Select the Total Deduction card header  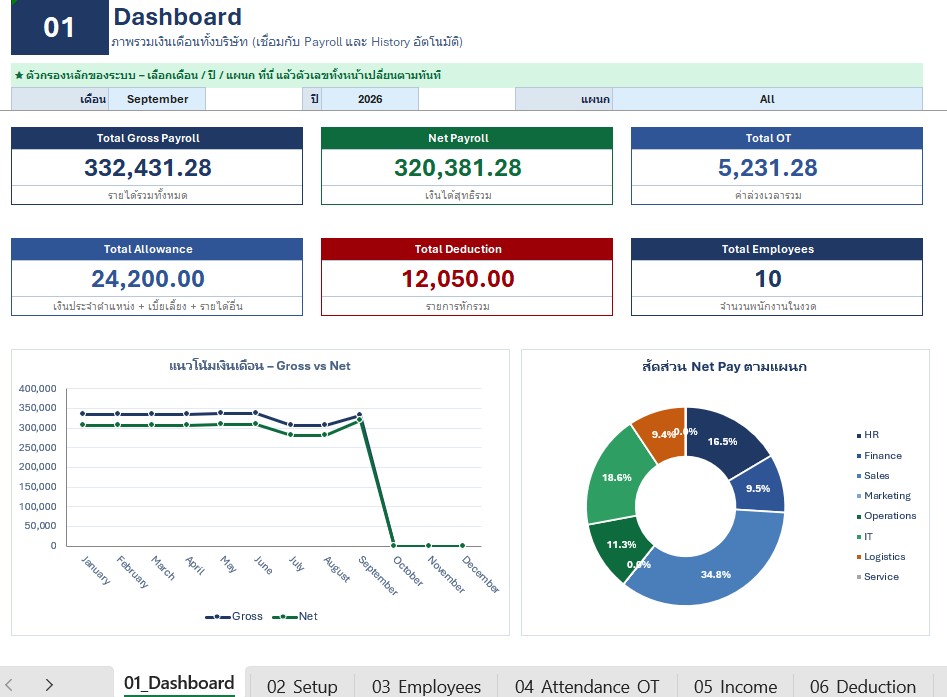click(x=467, y=249)
